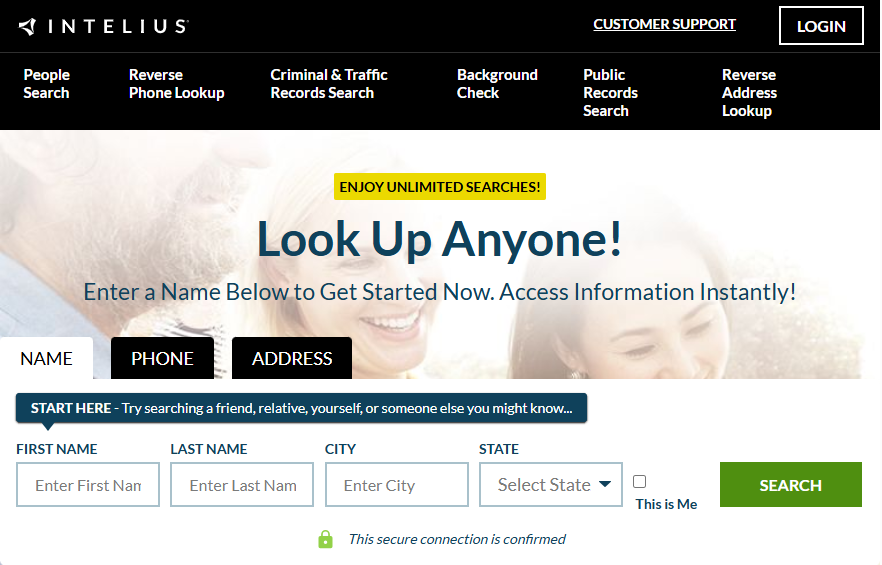Switch to the Phone search tab
882x565 pixels.
tap(162, 358)
